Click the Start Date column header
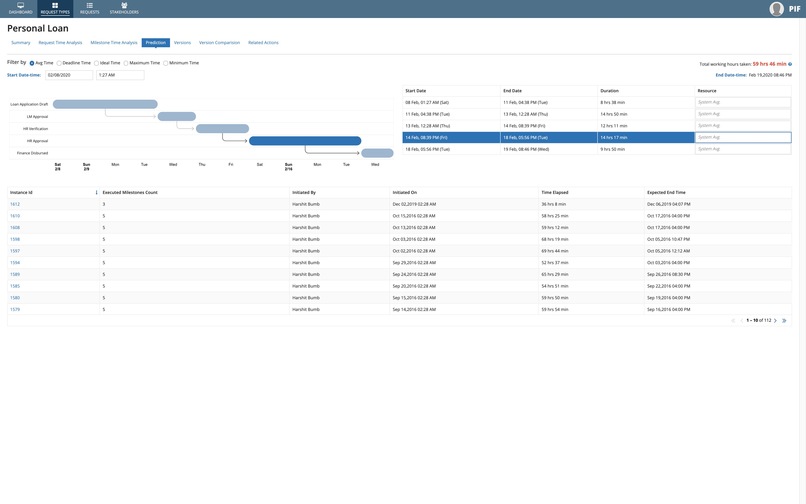Viewport: 806px width, 504px height. coord(416,91)
